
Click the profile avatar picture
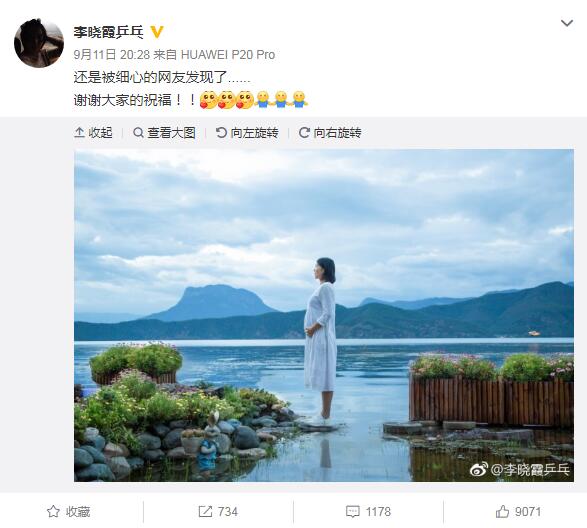coord(39,43)
